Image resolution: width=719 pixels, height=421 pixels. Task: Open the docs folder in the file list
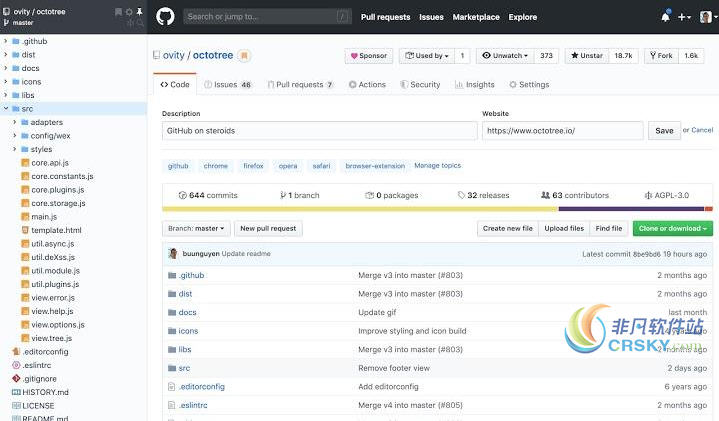(x=187, y=312)
